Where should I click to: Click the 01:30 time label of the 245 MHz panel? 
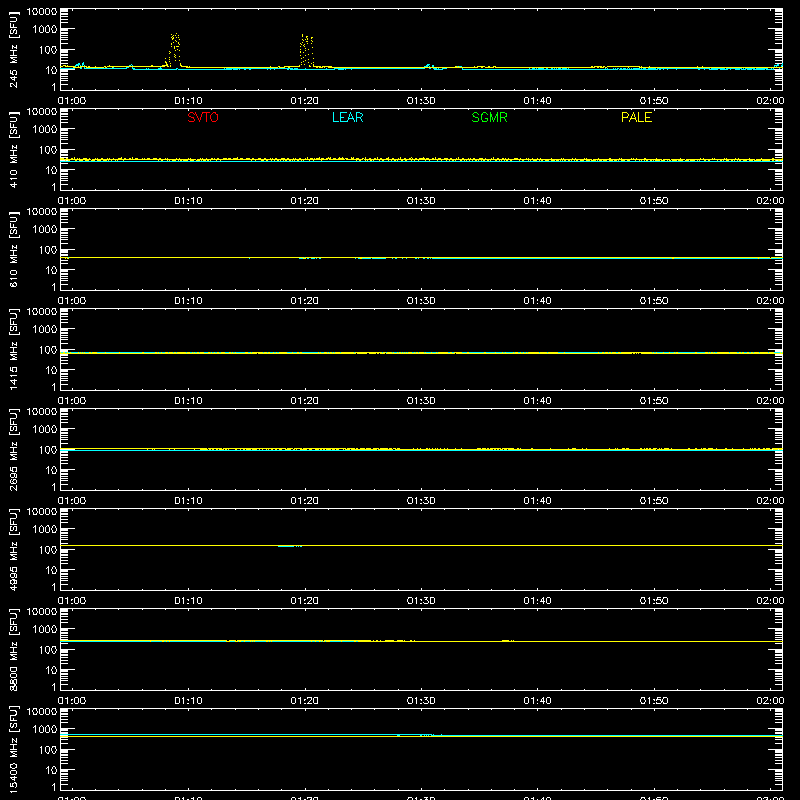[x=421, y=101]
